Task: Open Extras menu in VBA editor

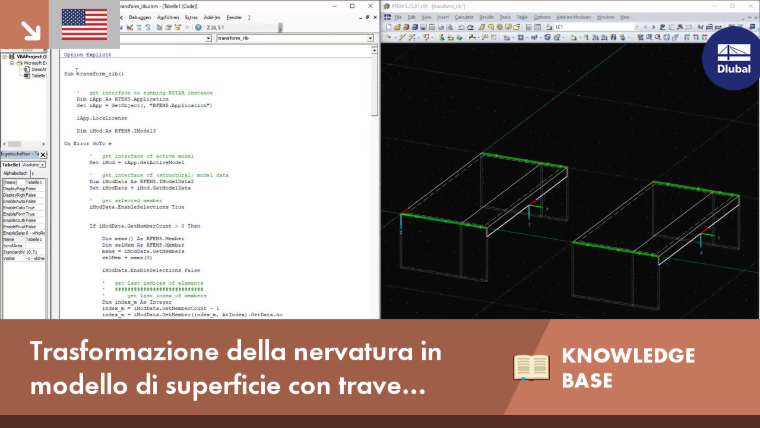Action: (x=191, y=17)
